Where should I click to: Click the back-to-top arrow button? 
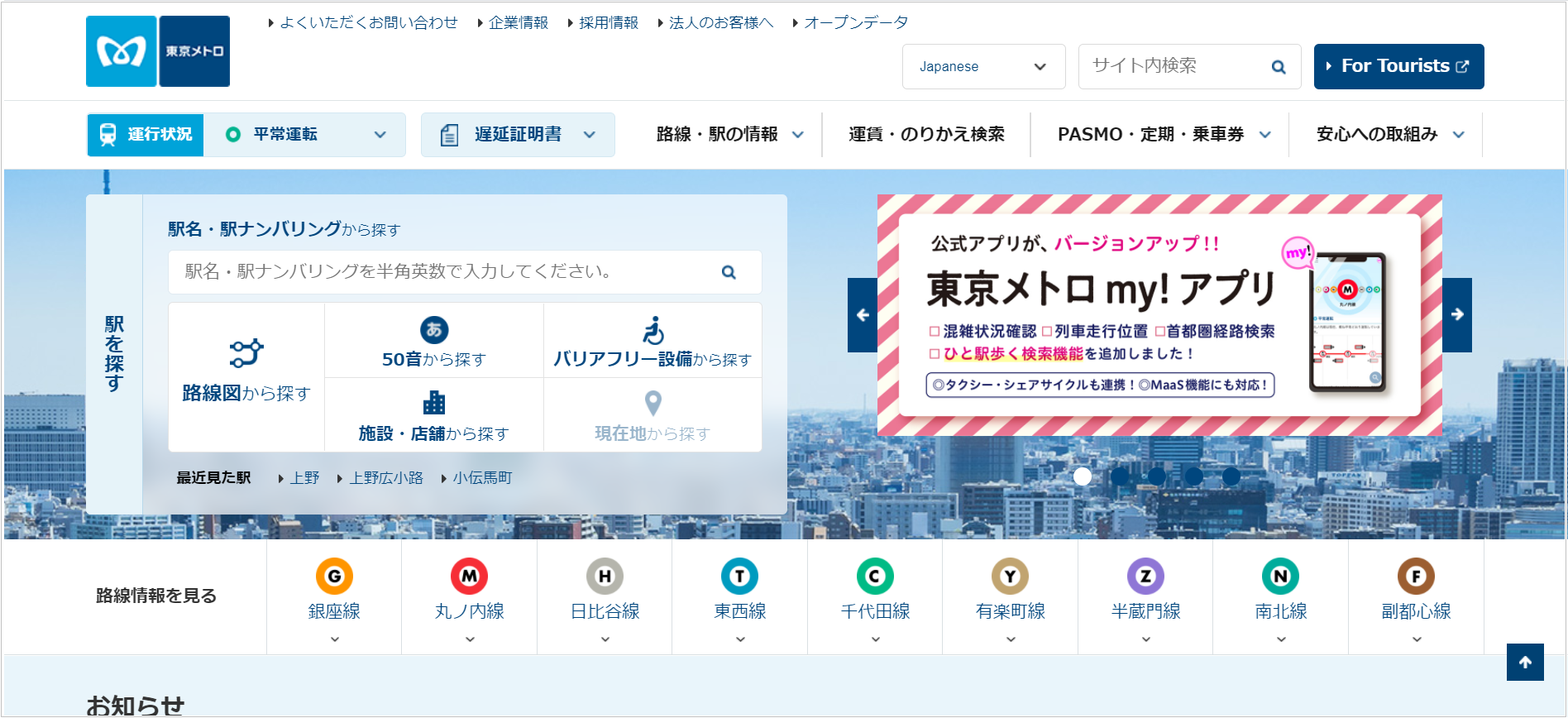(1525, 662)
